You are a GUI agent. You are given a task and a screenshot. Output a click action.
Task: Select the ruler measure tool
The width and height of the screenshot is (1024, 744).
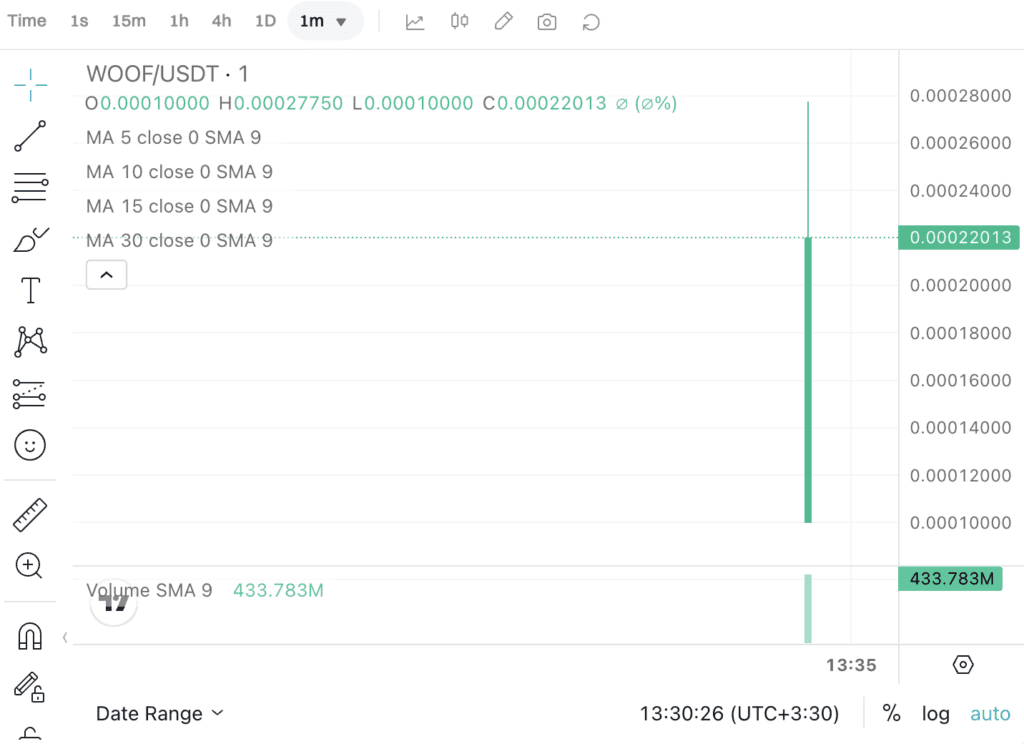pyautogui.click(x=30, y=515)
